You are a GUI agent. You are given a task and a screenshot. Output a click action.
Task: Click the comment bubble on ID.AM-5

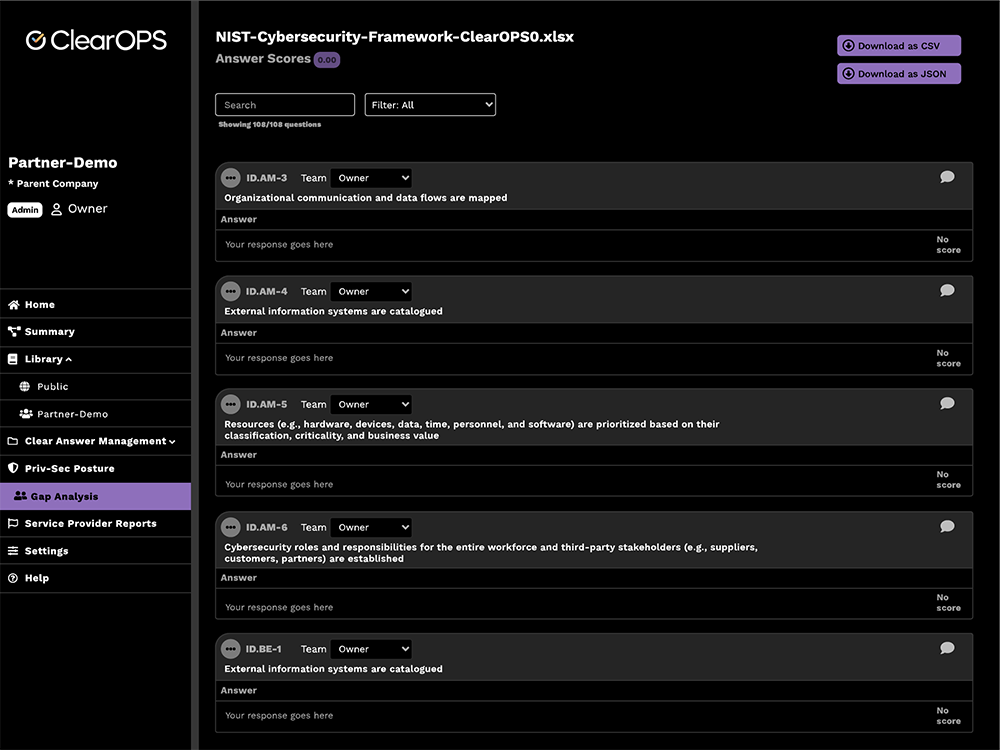pos(947,403)
